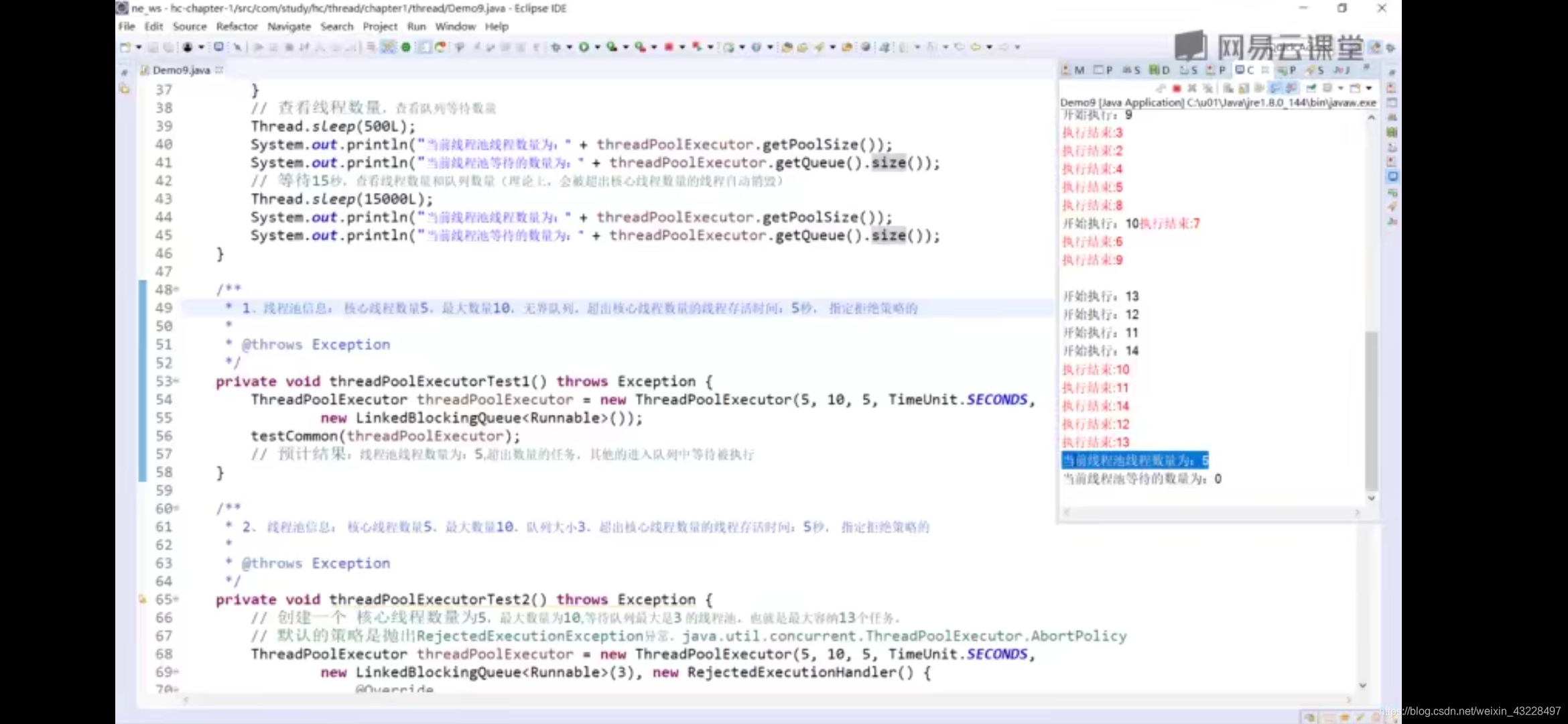Viewport: 1568px width, 724px height.
Task: Open the Navigate menu
Action: [289, 26]
